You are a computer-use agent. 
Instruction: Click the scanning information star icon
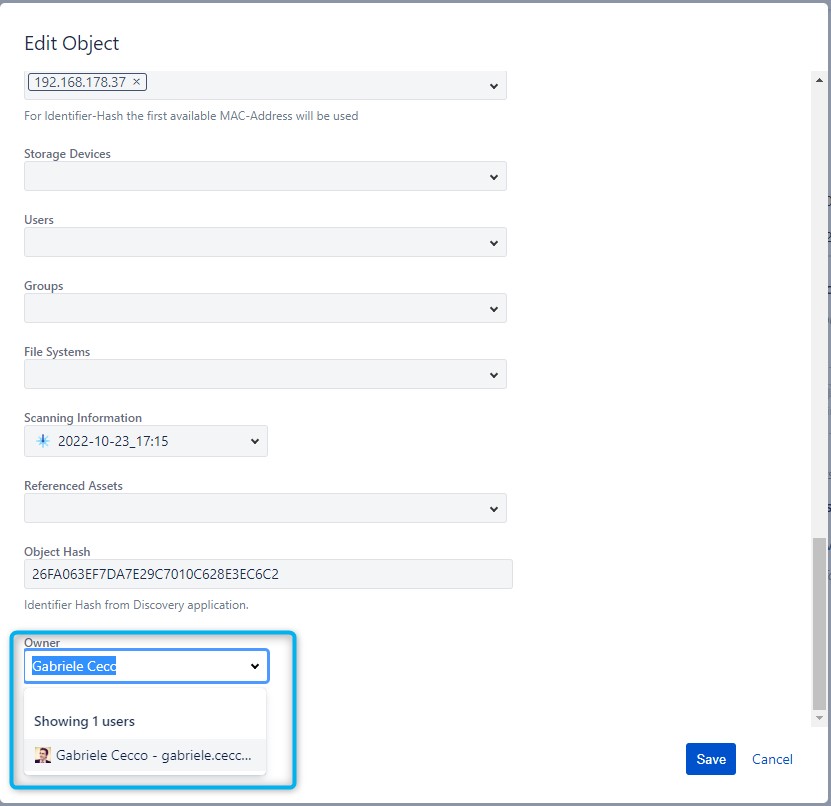42,441
